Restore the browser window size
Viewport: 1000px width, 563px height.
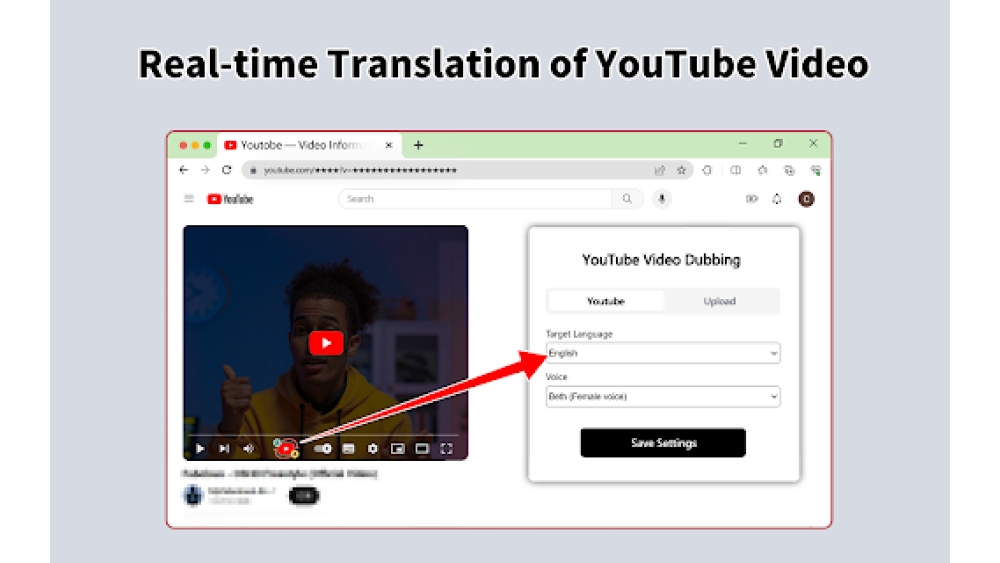pos(778,144)
